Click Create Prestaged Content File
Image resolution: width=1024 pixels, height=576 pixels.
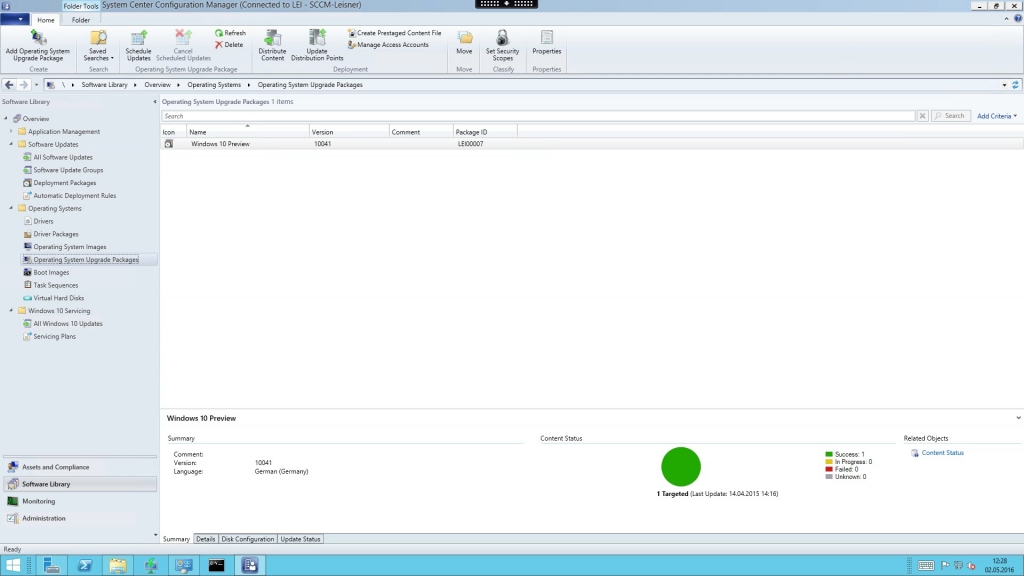(394, 33)
